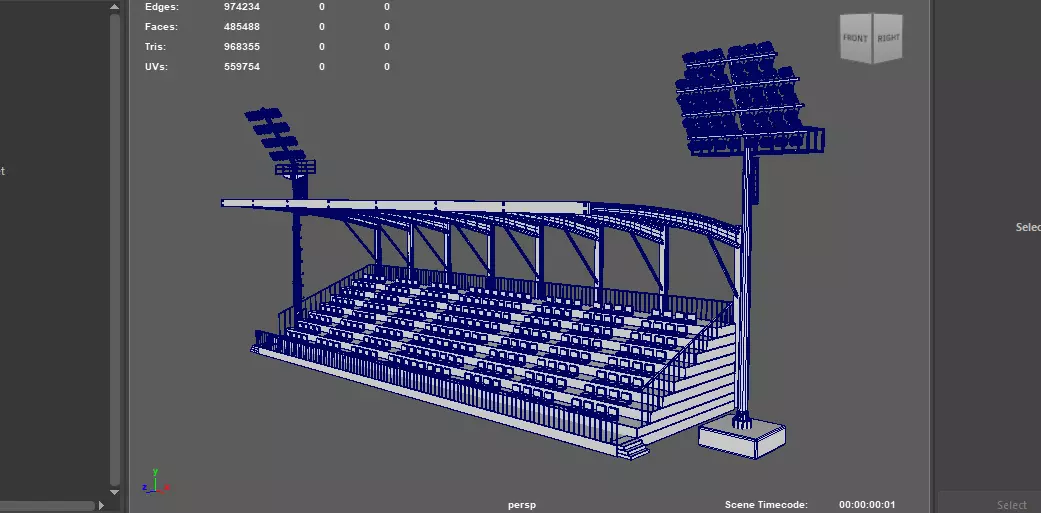Select the concrete base of light pole
This screenshot has width=1041, height=513.
click(x=742, y=437)
